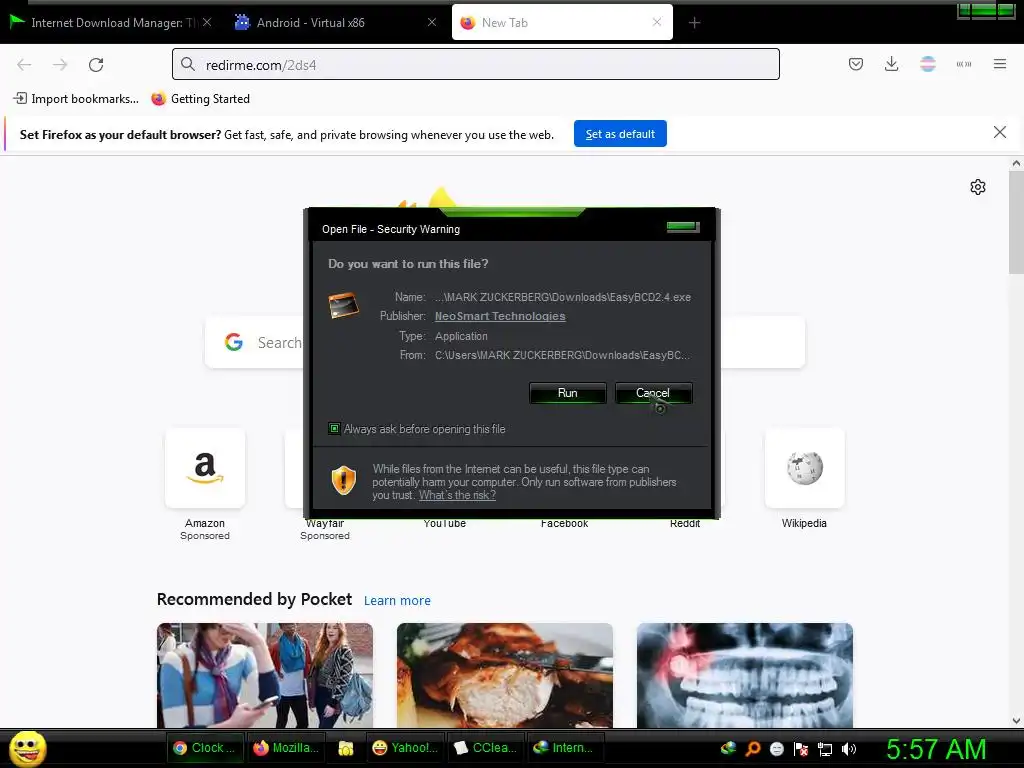Click Import bookmarks in bookmarks bar

click(76, 99)
